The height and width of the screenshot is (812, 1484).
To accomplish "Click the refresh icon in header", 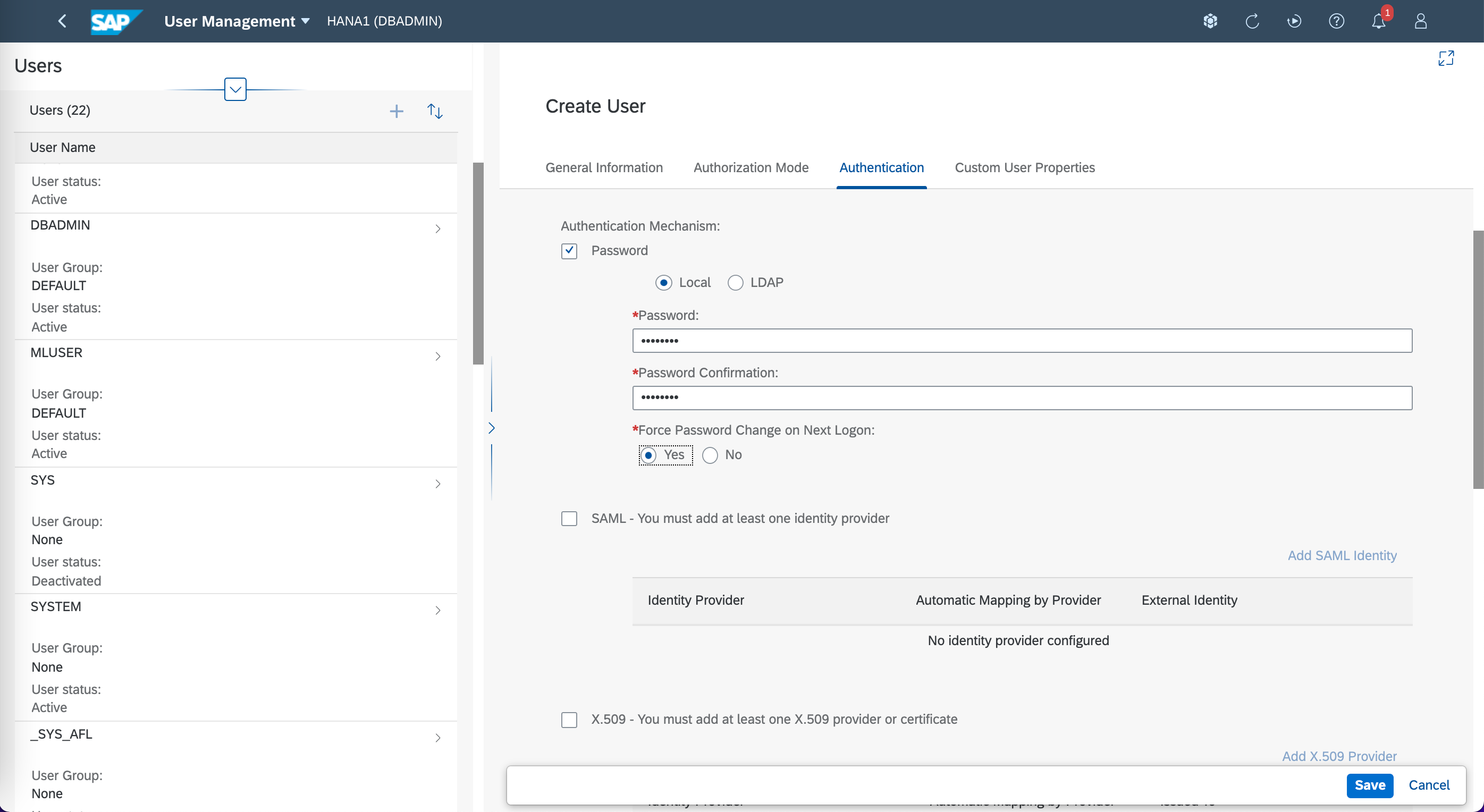I will (x=1252, y=21).
